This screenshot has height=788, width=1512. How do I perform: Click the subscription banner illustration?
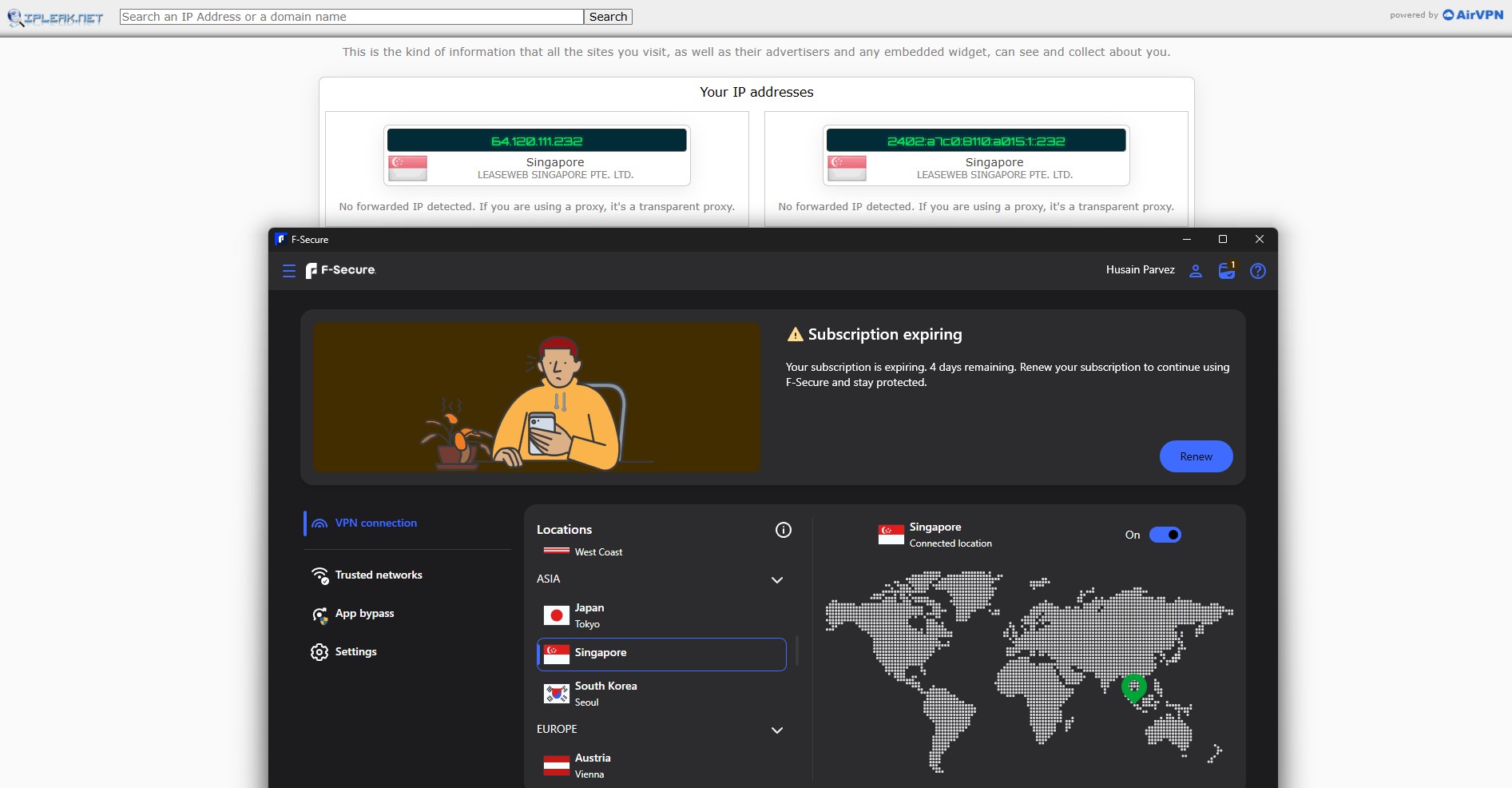[x=537, y=397]
